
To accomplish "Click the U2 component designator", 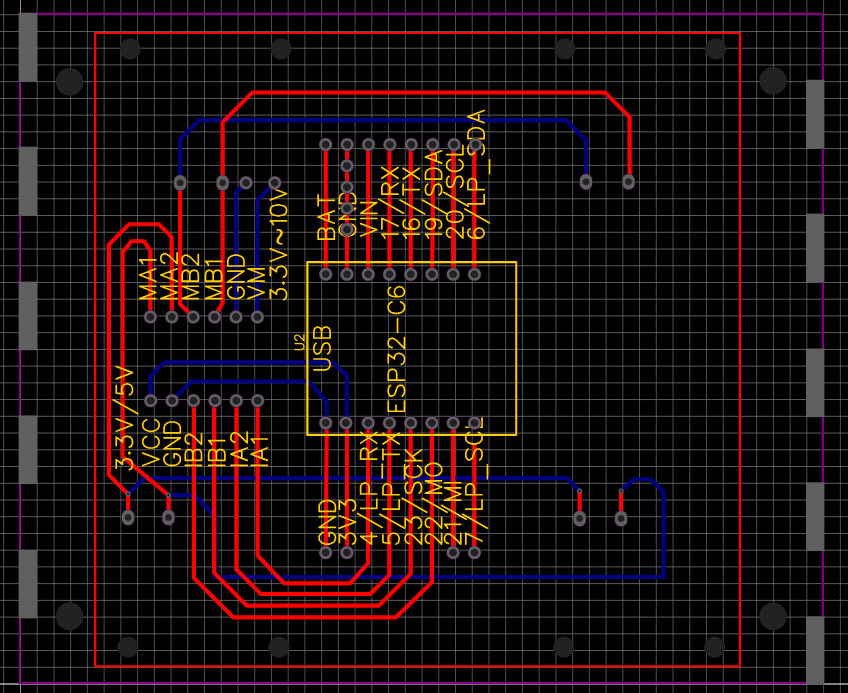I will point(300,342).
